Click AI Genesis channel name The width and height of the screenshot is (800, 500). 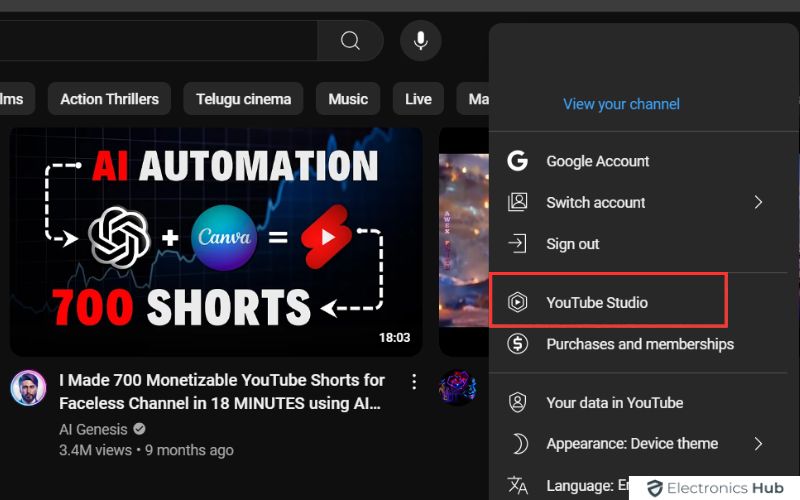(x=93, y=430)
